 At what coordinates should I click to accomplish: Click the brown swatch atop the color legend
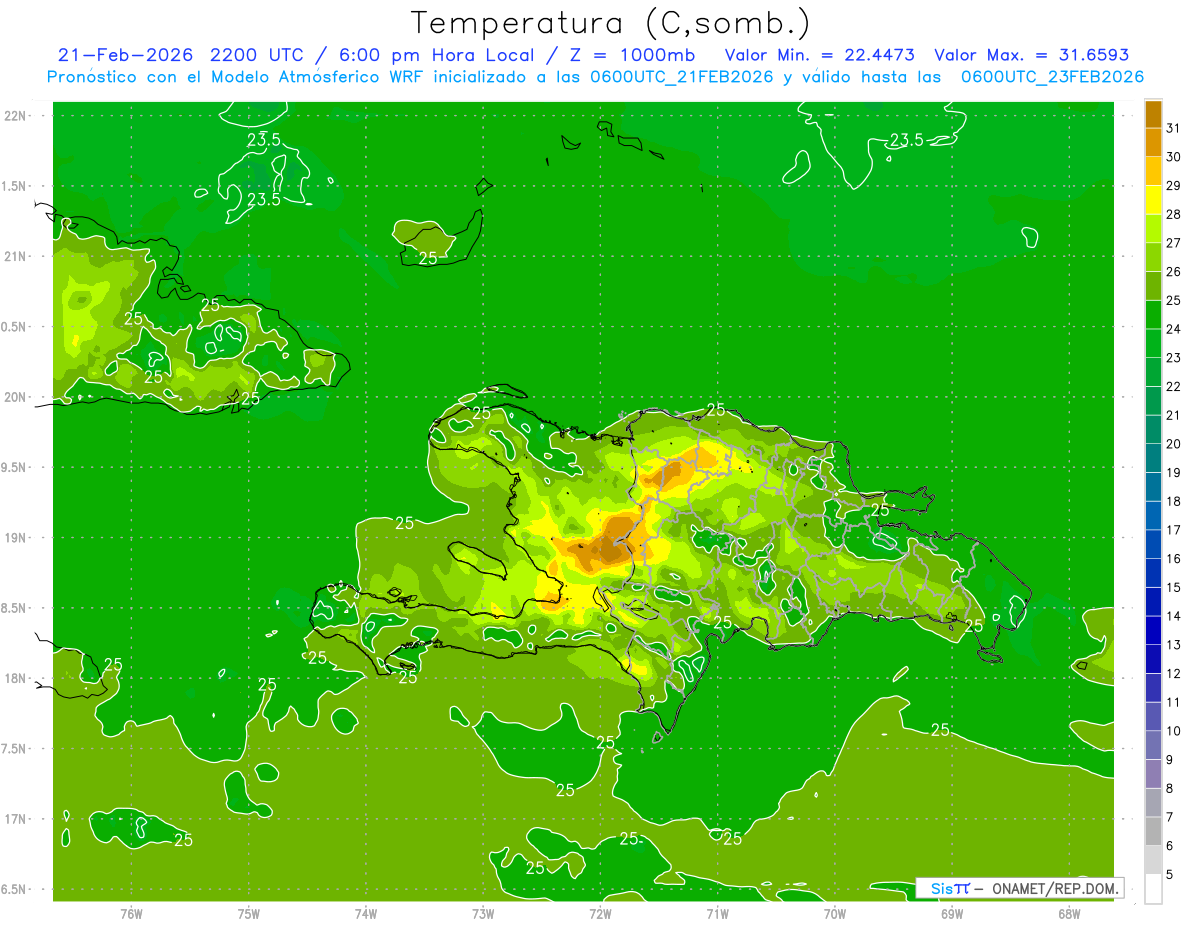pyautogui.click(x=1153, y=114)
